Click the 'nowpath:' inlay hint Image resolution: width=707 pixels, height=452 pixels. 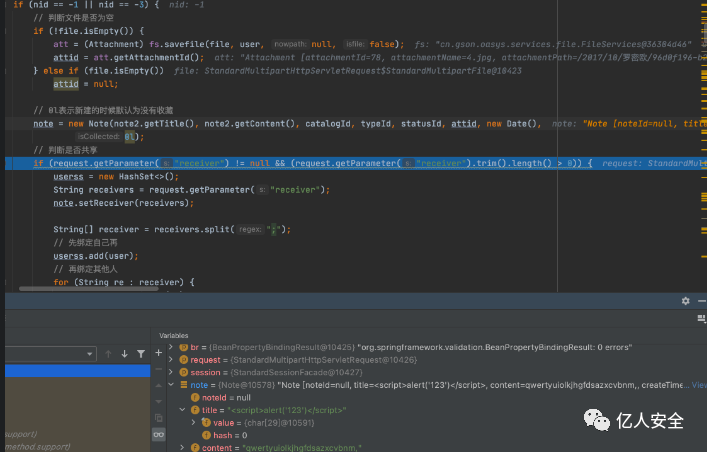(290, 44)
